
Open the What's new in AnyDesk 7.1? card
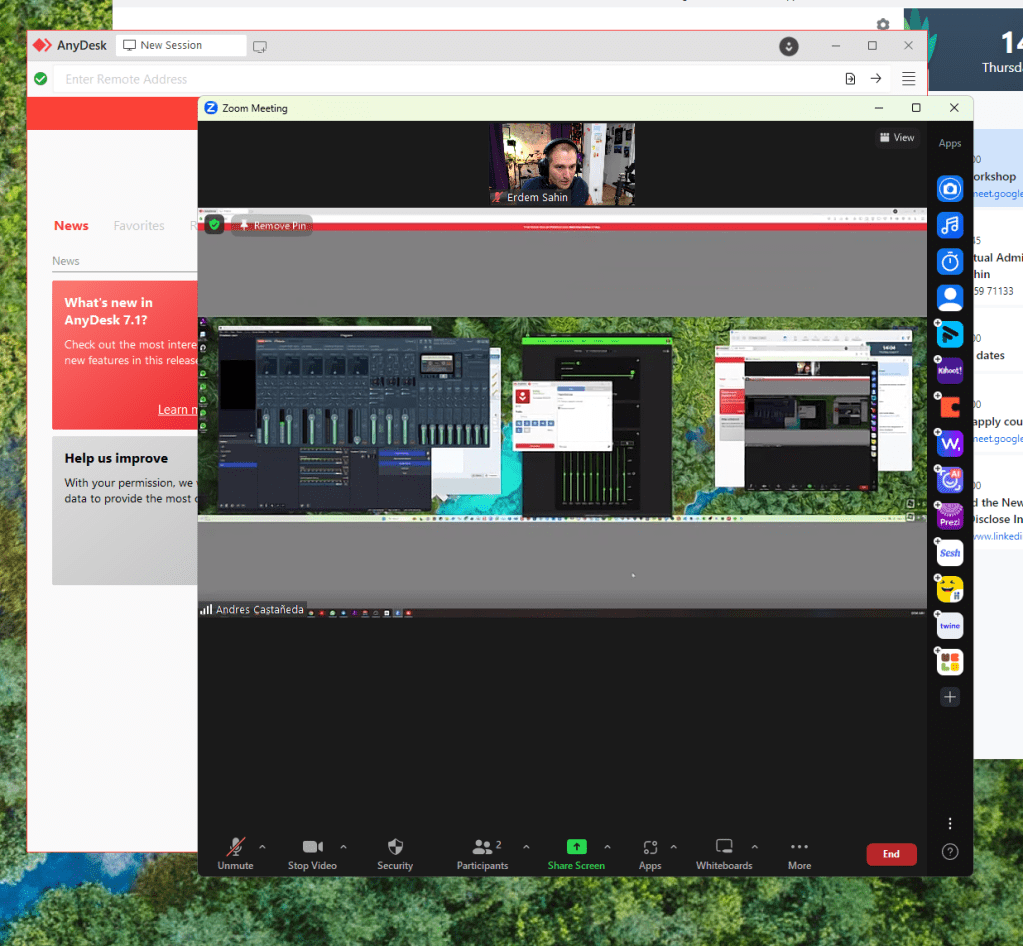tap(125, 355)
